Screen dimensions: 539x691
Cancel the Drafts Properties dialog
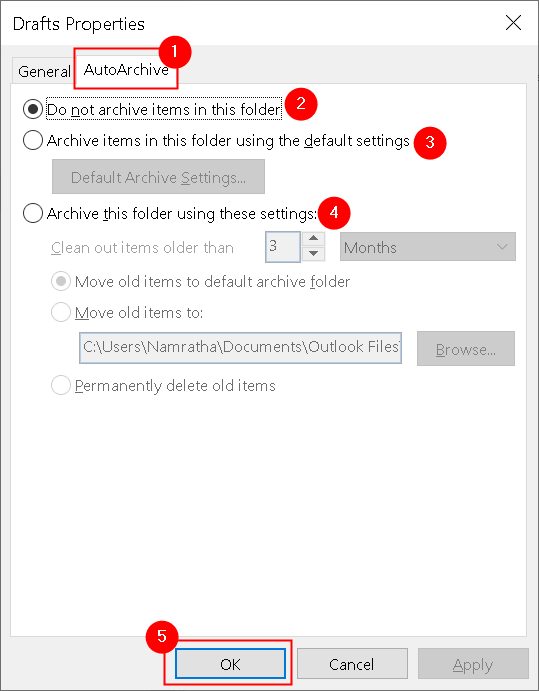point(352,664)
